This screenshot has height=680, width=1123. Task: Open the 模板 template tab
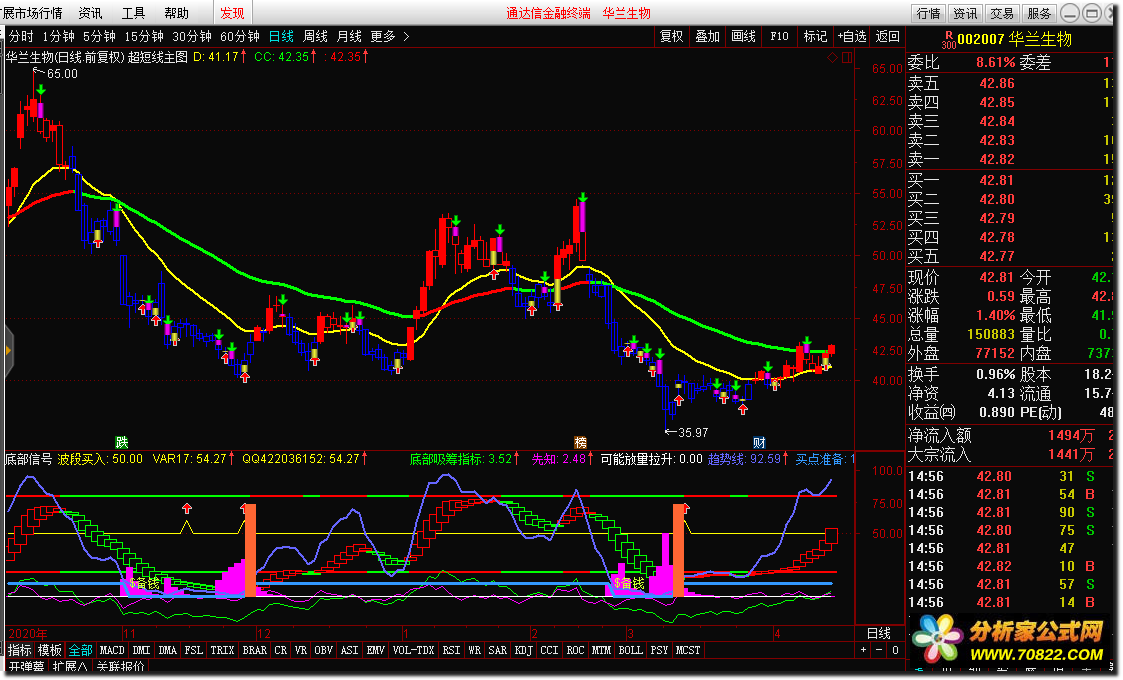tap(49, 650)
